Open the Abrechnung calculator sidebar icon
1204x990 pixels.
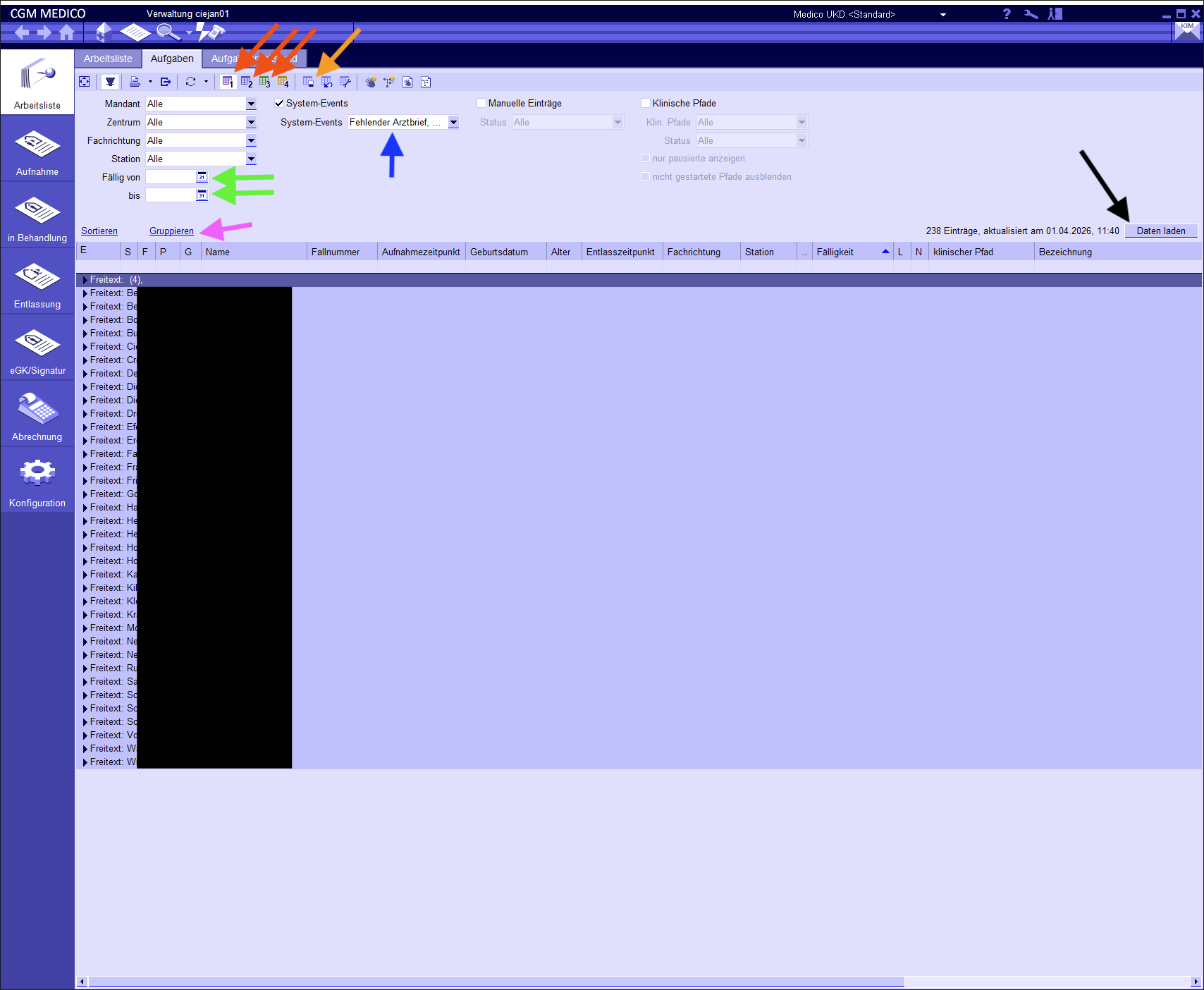click(37, 417)
